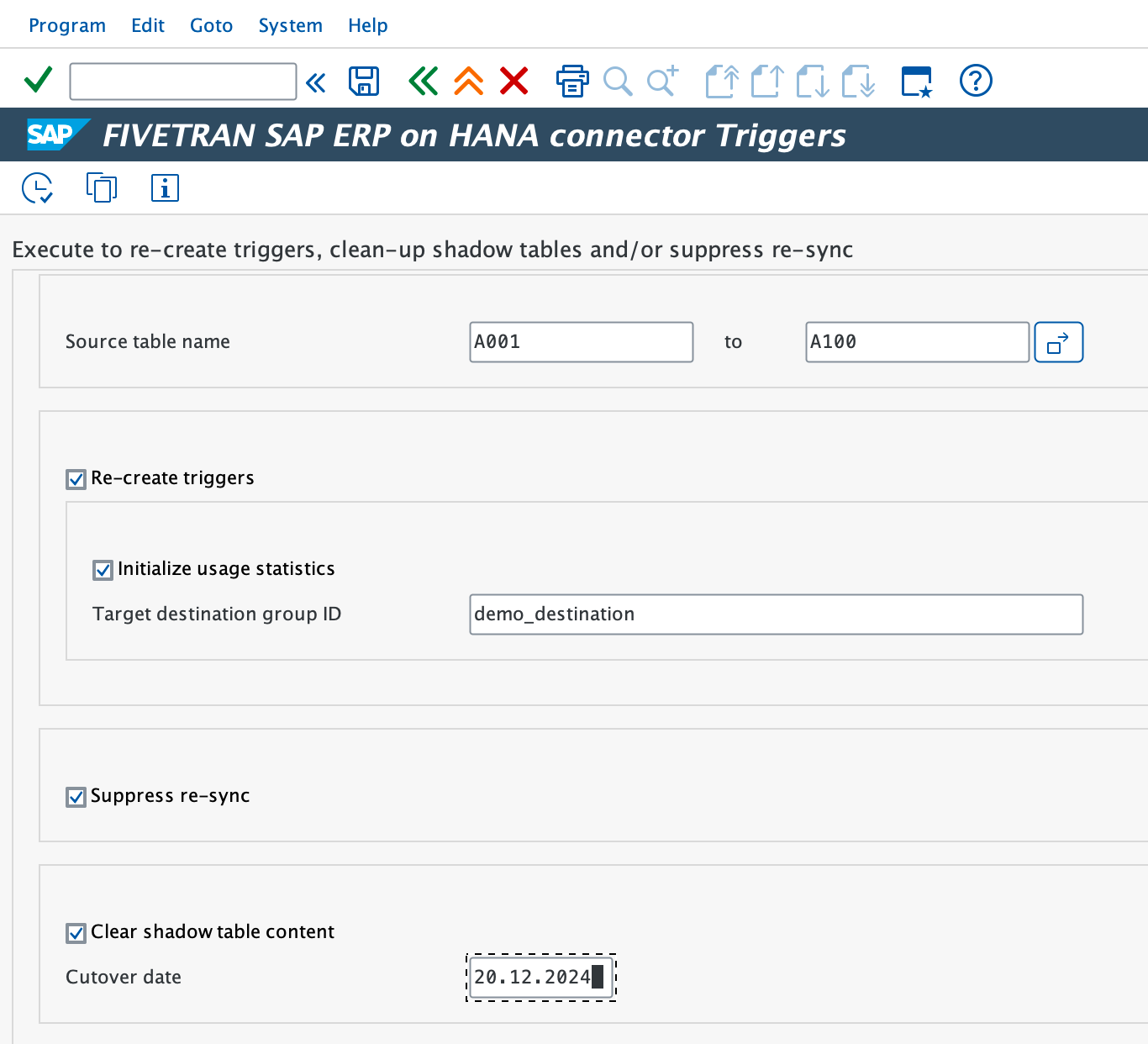Open the Edit menu
This screenshot has height=1044, width=1148.
148,25
